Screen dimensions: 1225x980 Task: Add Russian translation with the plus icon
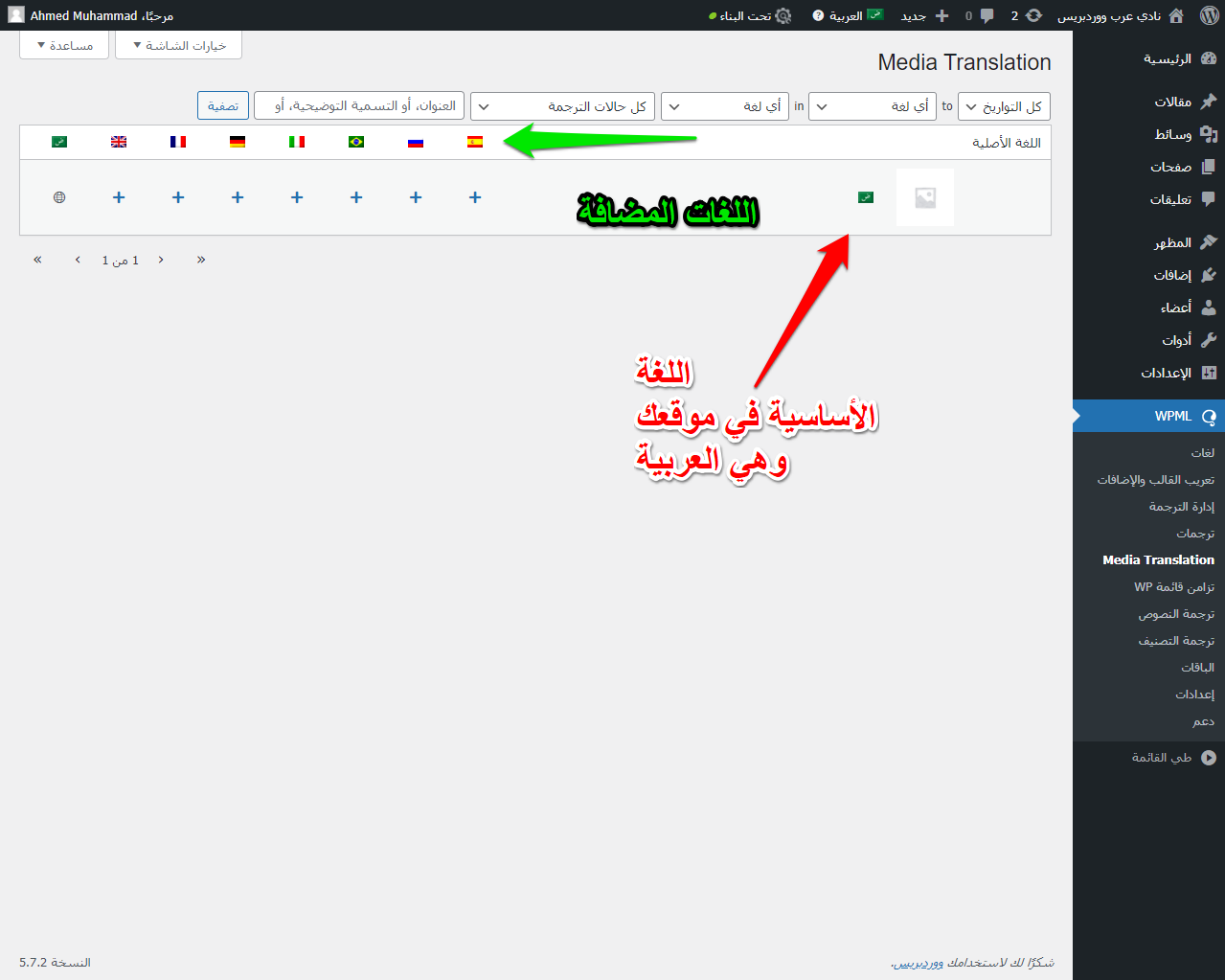tap(416, 197)
